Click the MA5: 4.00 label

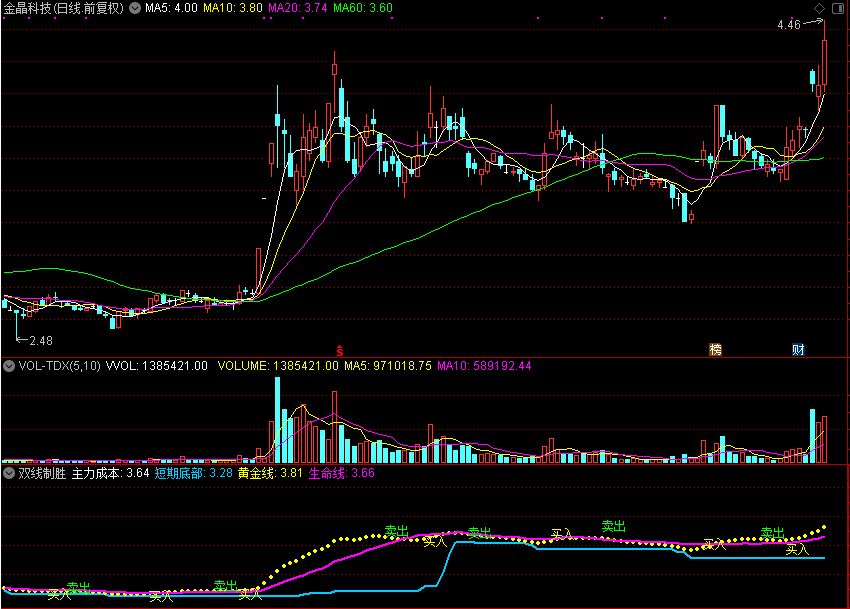[171, 8]
